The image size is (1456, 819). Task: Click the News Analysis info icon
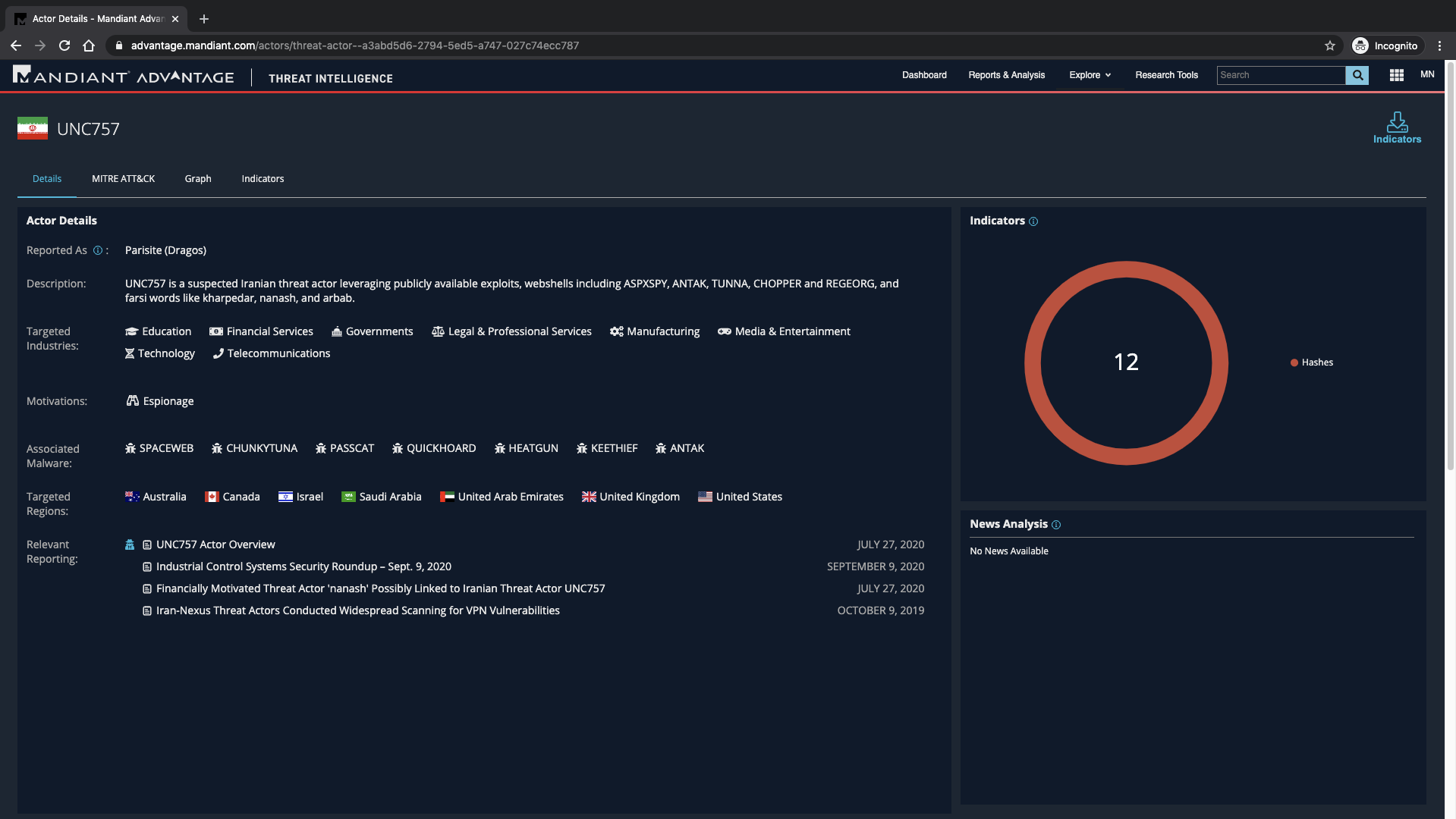[x=1055, y=525]
